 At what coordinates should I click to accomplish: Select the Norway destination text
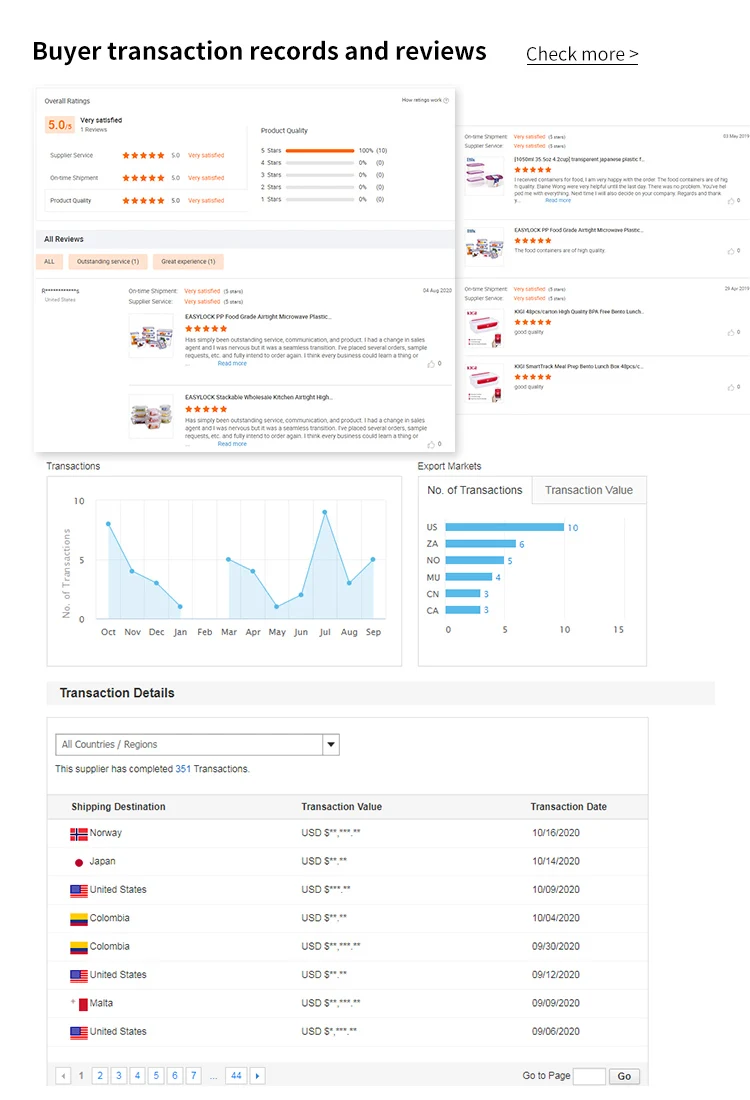coord(106,833)
